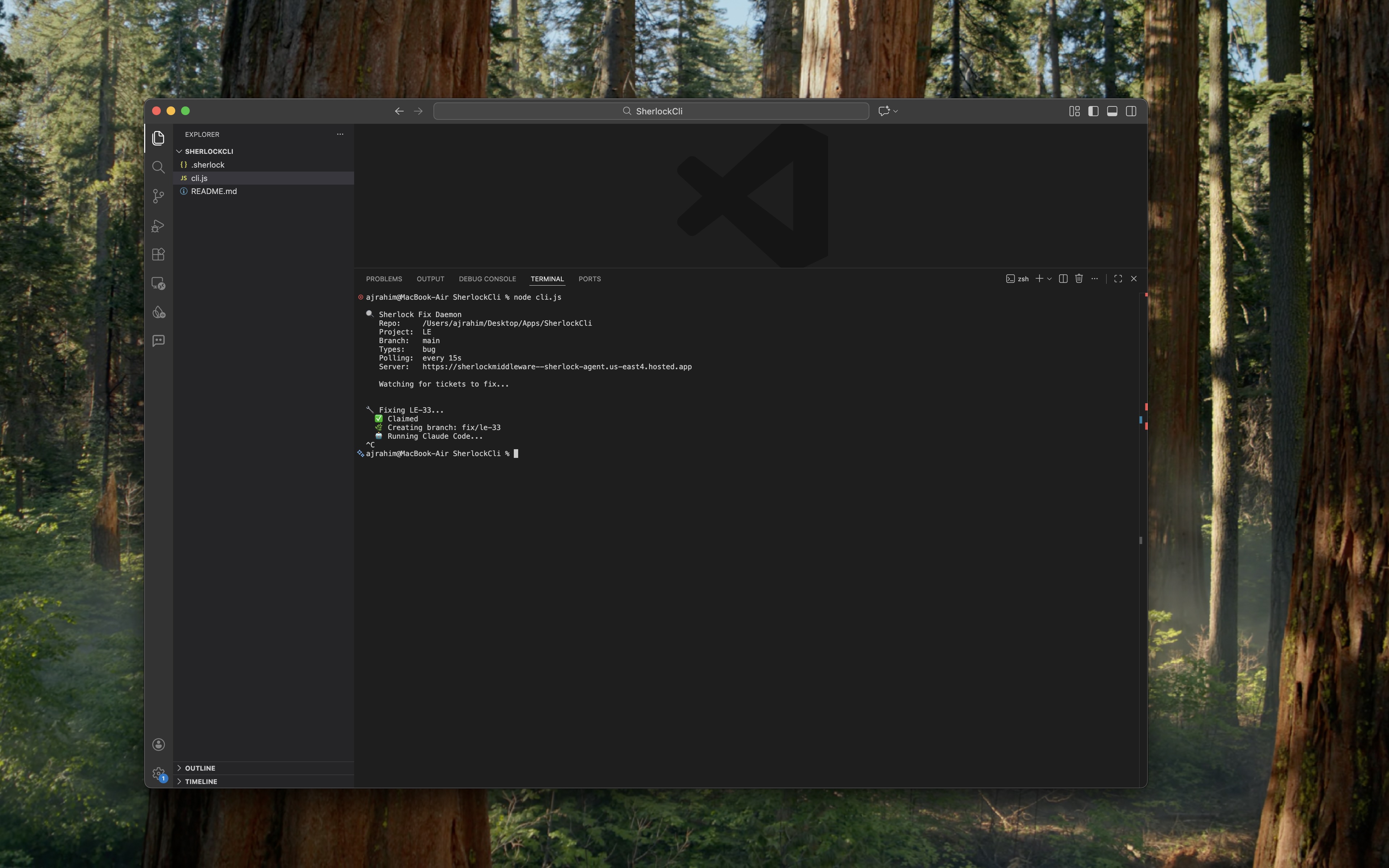This screenshot has width=1389, height=868.
Task: Click the Accounts icon
Action: point(159,745)
